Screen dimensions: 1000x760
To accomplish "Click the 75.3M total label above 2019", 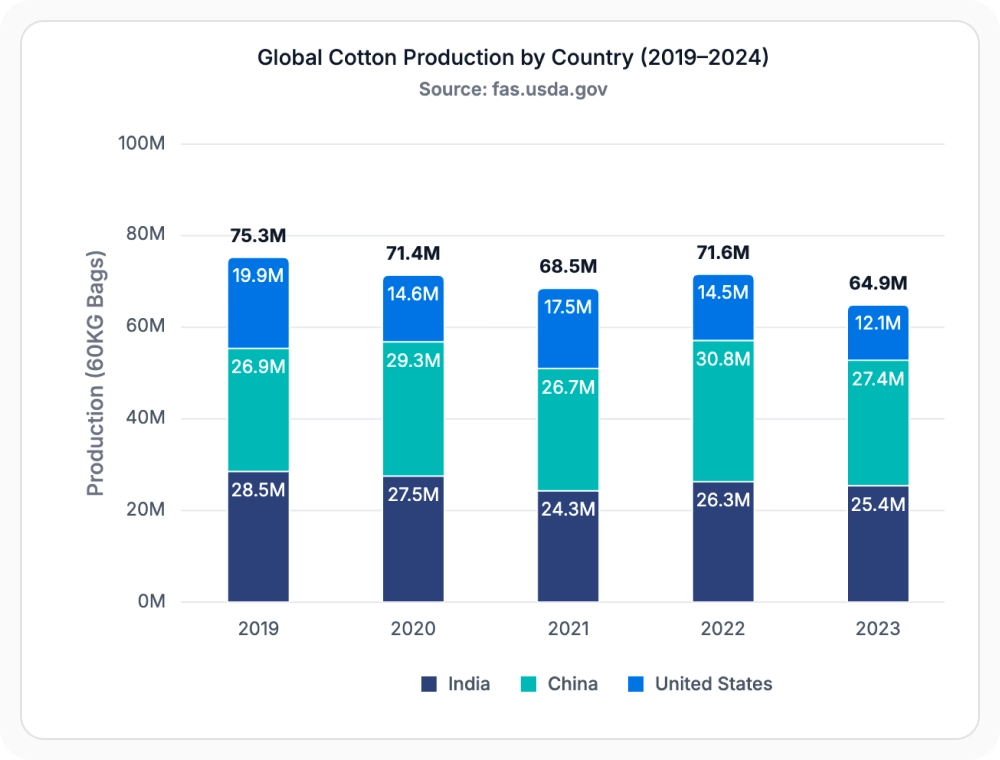I will [258, 236].
